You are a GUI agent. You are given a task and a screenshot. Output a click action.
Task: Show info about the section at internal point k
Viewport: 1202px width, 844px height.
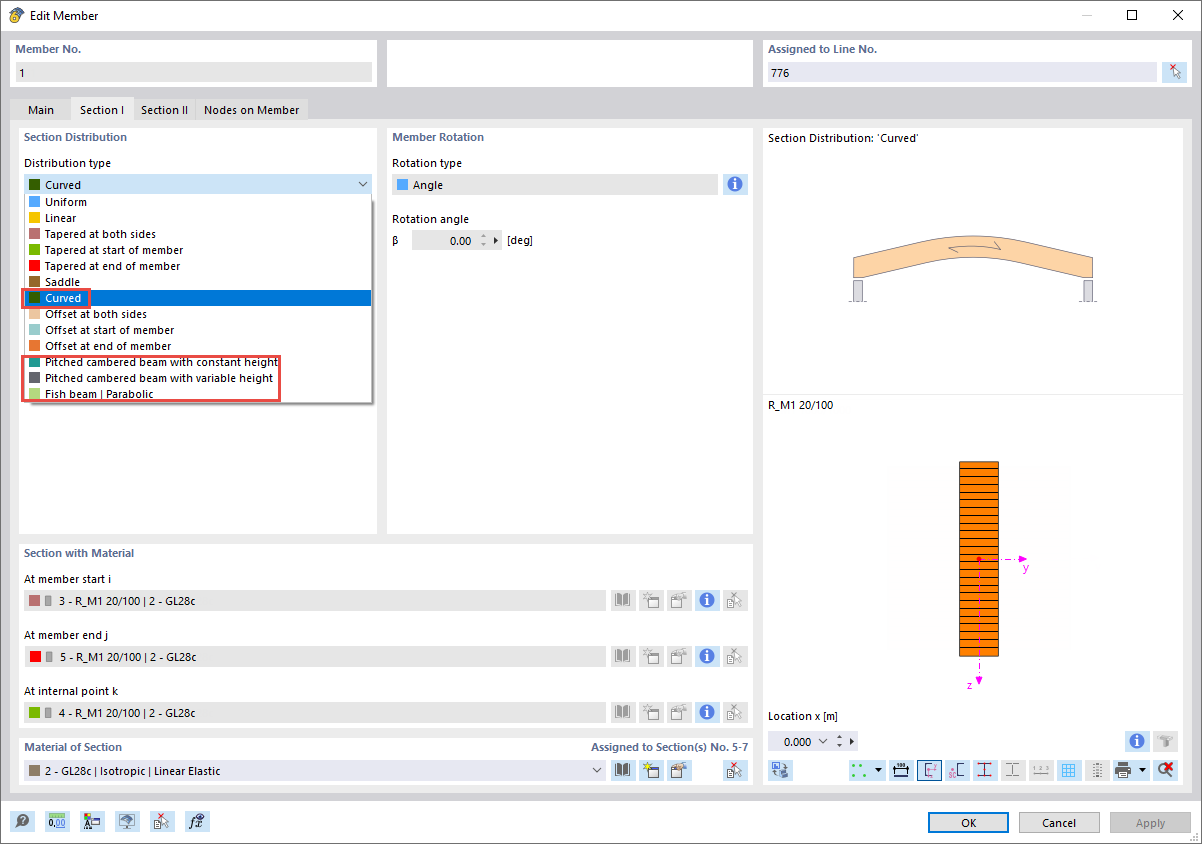pos(707,712)
